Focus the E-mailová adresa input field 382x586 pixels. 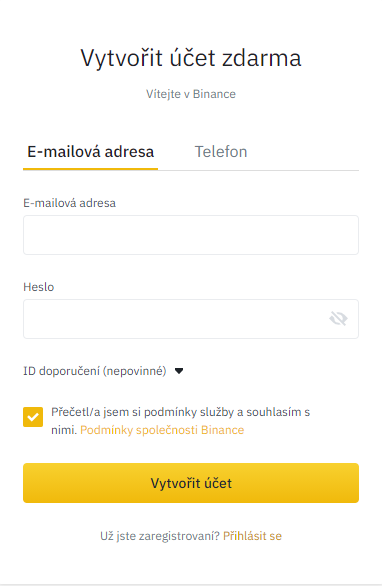click(x=191, y=235)
